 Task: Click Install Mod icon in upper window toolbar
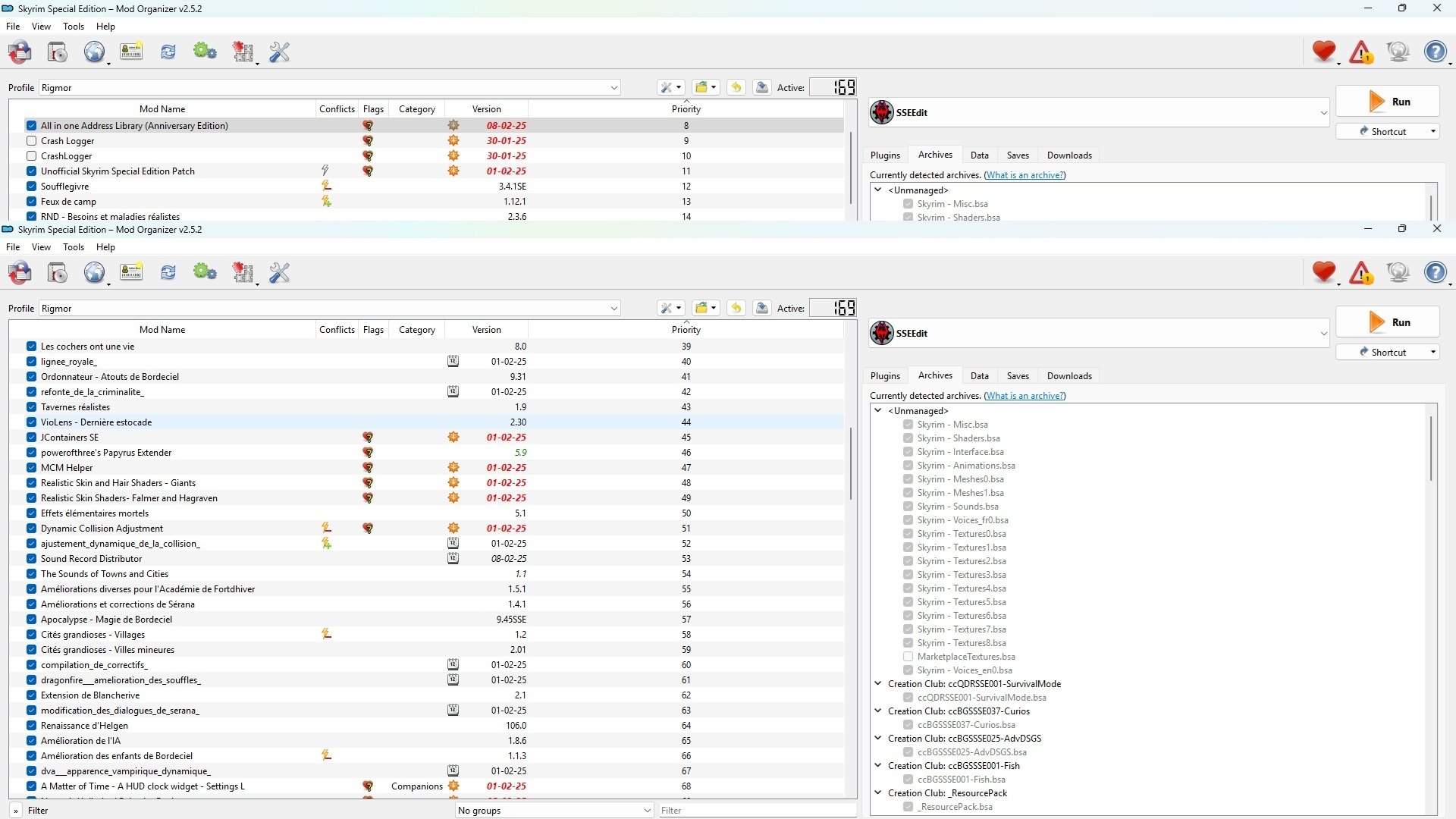(58, 52)
